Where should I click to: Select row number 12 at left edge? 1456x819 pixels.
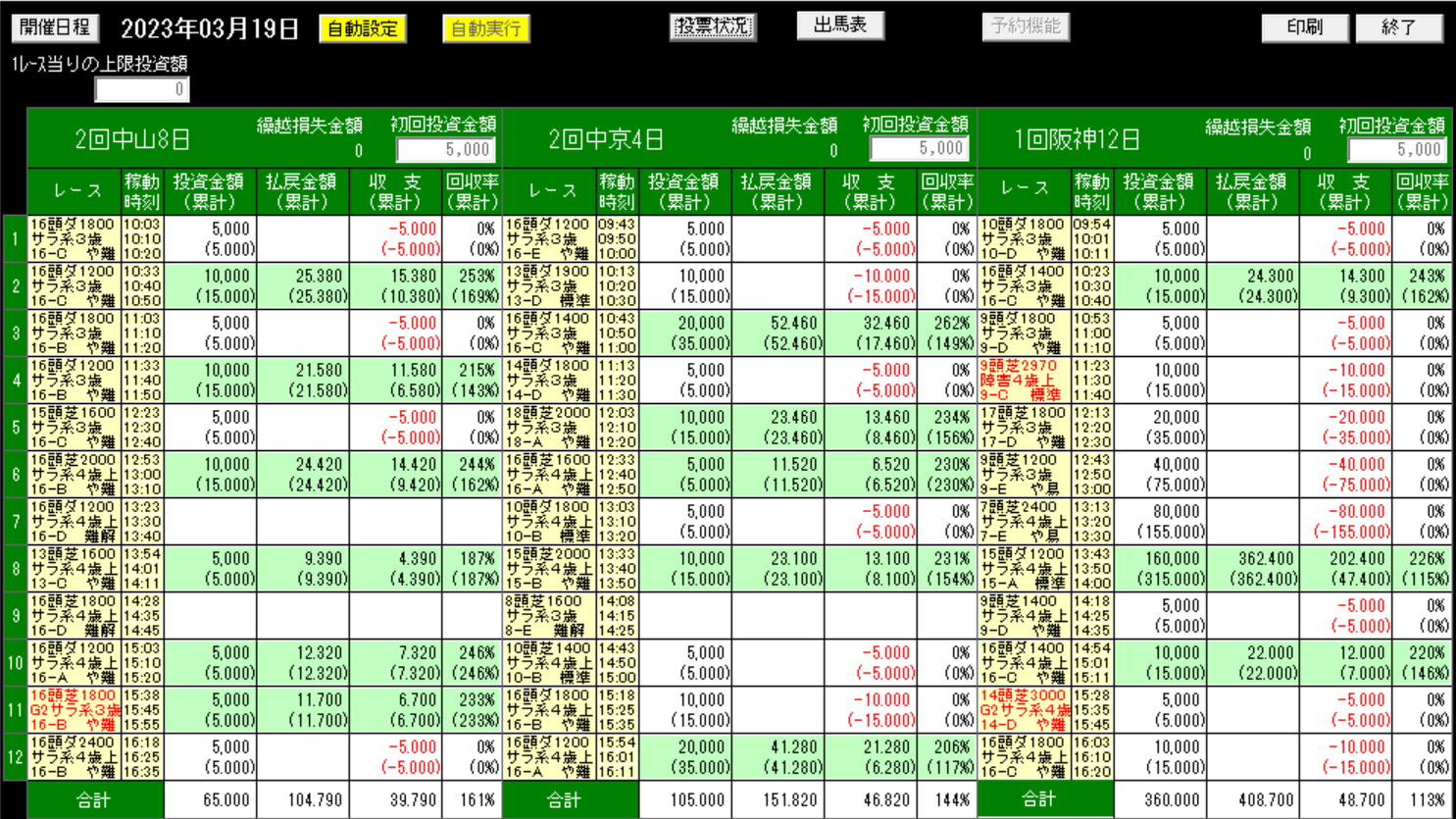(15, 756)
